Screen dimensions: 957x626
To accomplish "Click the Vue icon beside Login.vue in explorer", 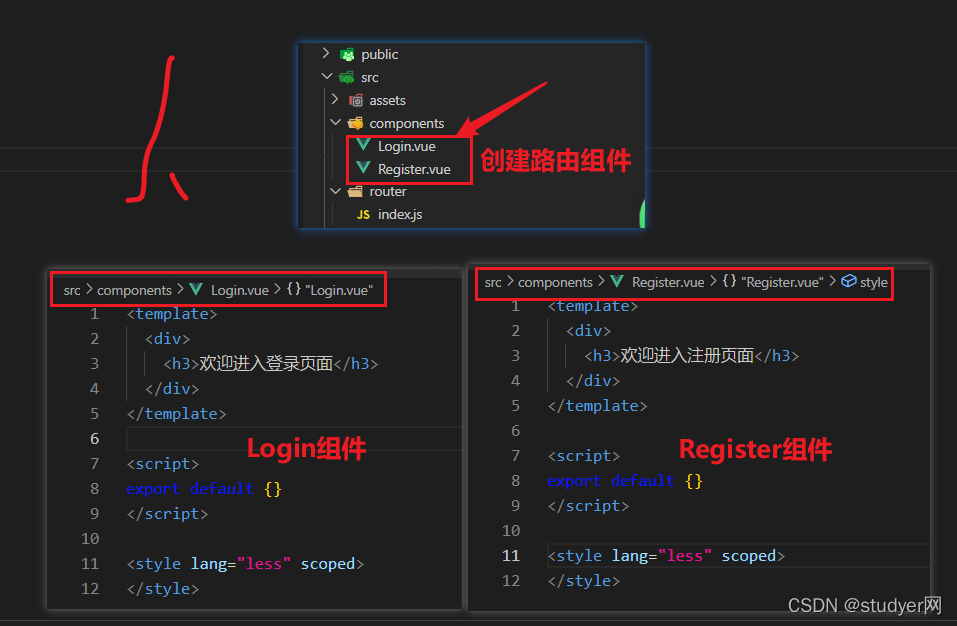I will click(x=364, y=145).
